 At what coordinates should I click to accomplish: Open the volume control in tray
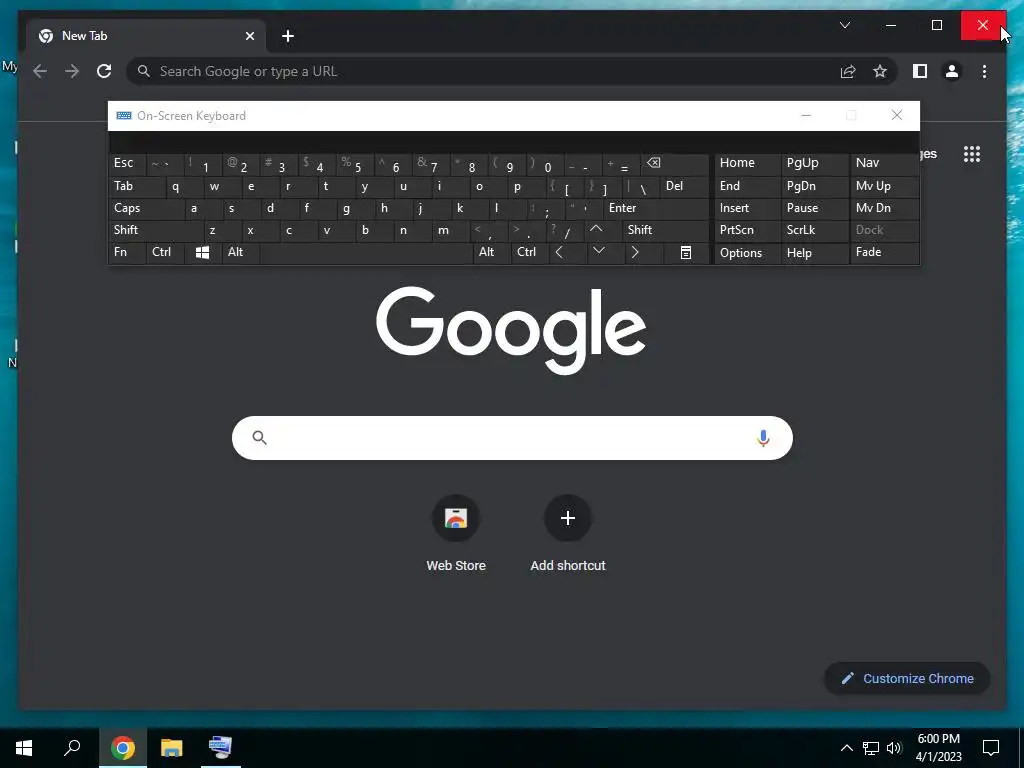pyautogui.click(x=894, y=748)
